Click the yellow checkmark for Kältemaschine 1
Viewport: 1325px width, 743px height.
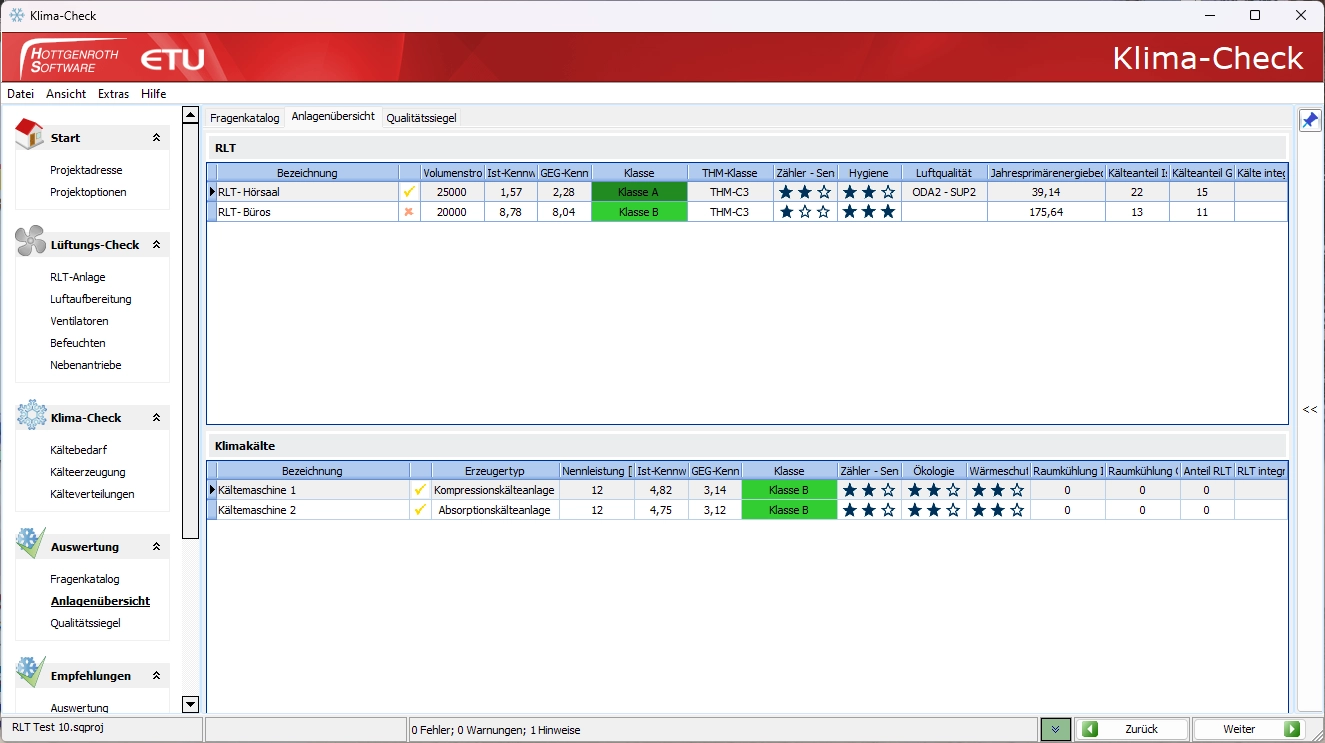(420, 490)
